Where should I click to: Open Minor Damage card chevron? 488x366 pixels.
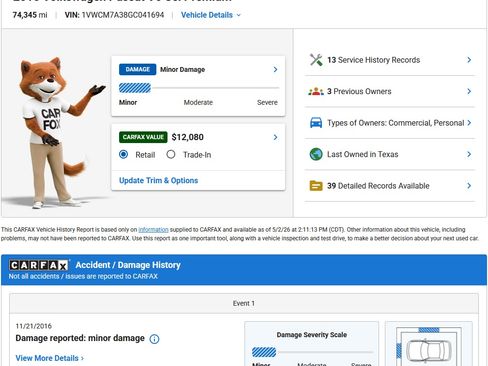click(275, 69)
